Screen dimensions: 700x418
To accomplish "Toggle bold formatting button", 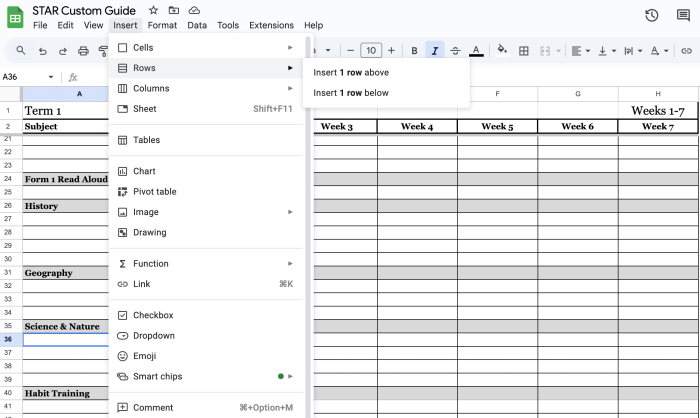I will coord(414,50).
